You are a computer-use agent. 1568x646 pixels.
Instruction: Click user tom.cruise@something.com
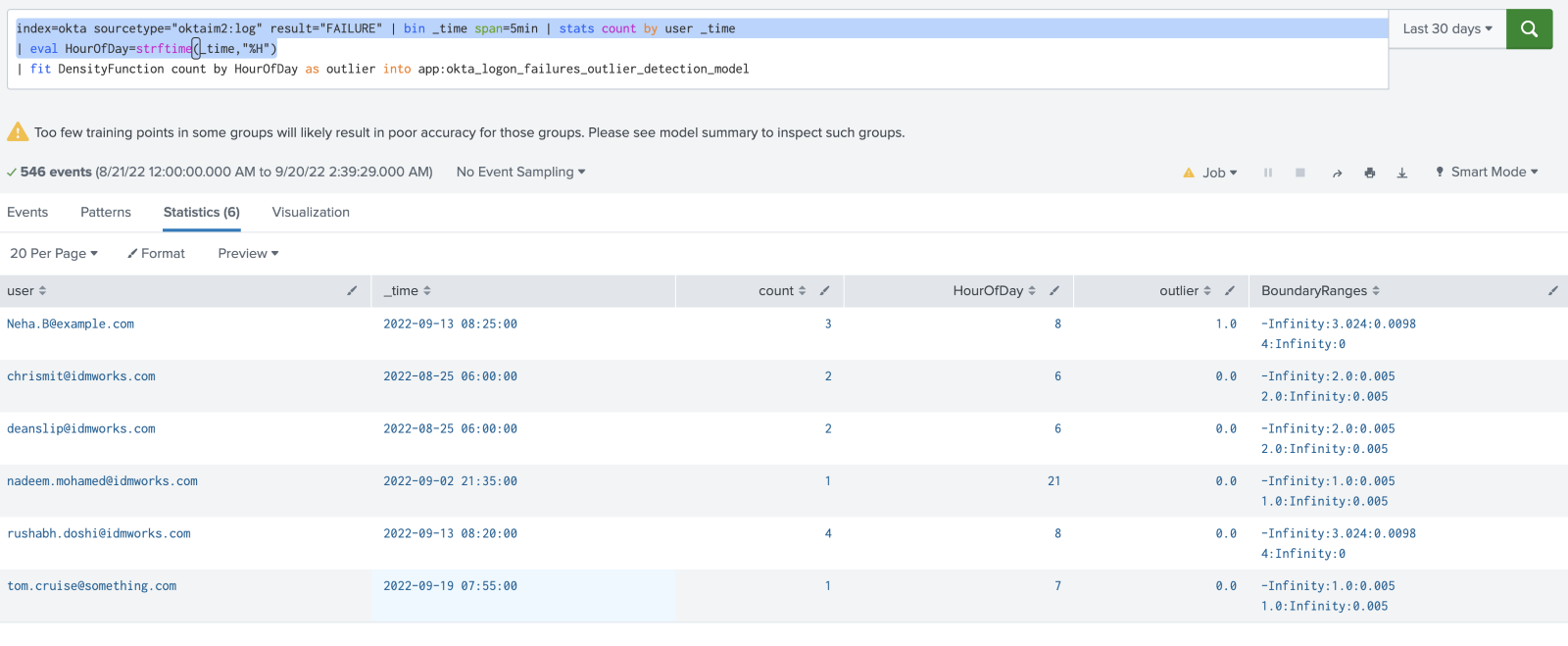pyautogui.click(x=92, y=586)
